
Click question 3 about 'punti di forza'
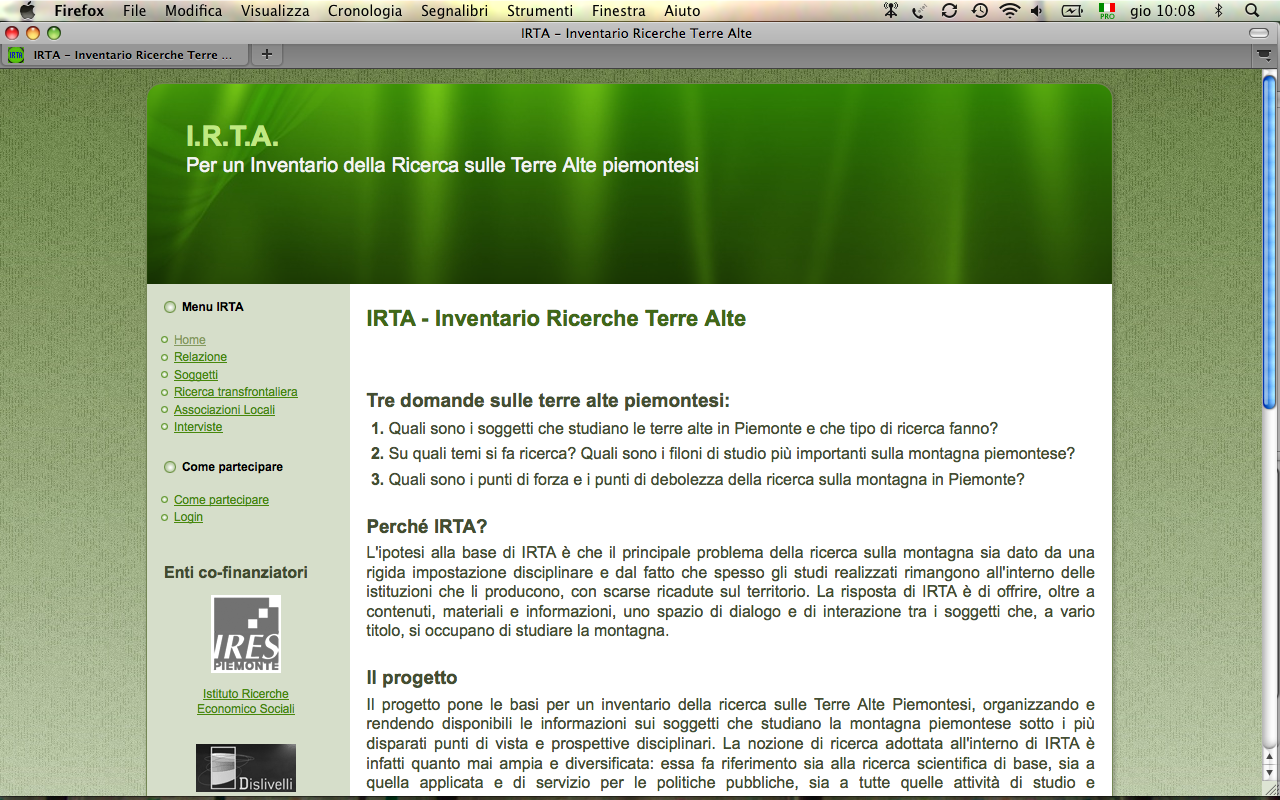point(707,479)
